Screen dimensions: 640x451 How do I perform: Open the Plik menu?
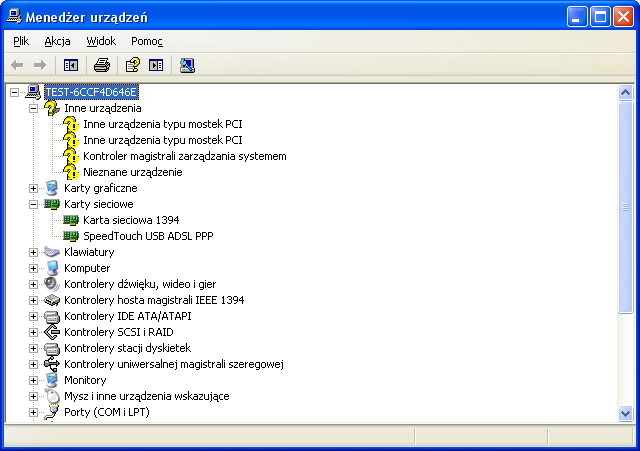tap(21, 41)
